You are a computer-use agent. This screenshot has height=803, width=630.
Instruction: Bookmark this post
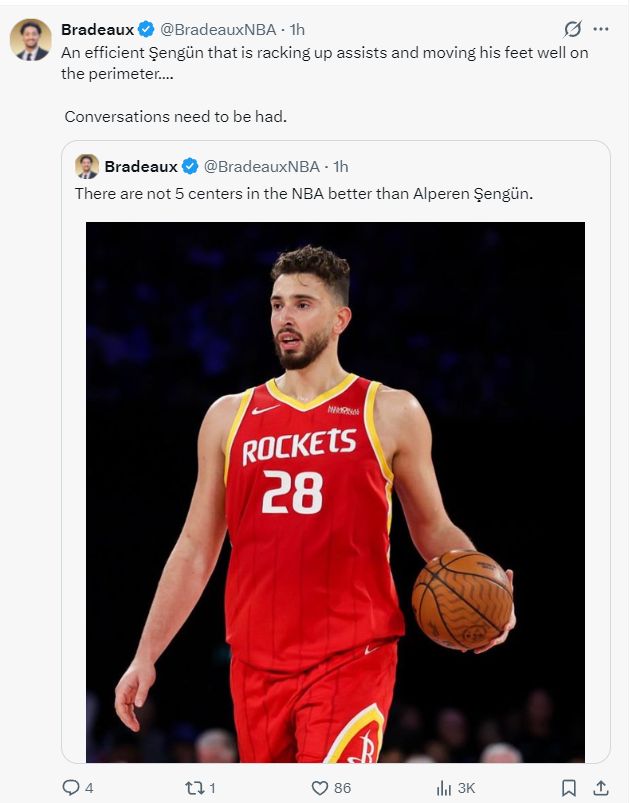(569, 788)
